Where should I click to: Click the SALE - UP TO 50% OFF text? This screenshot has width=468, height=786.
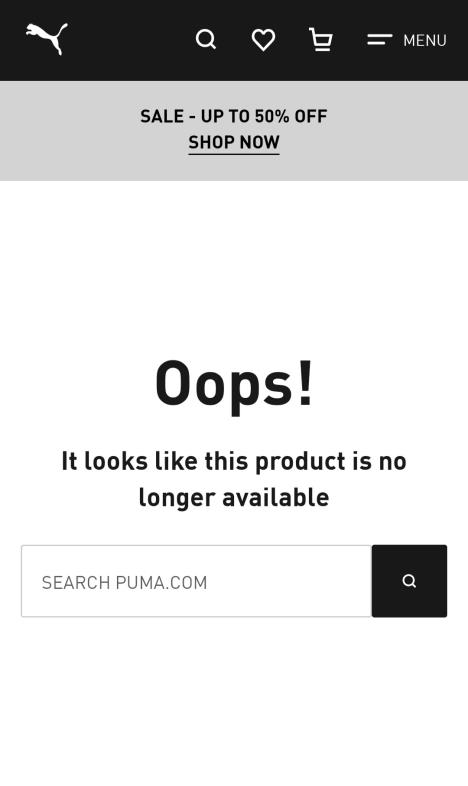[233, 116]
